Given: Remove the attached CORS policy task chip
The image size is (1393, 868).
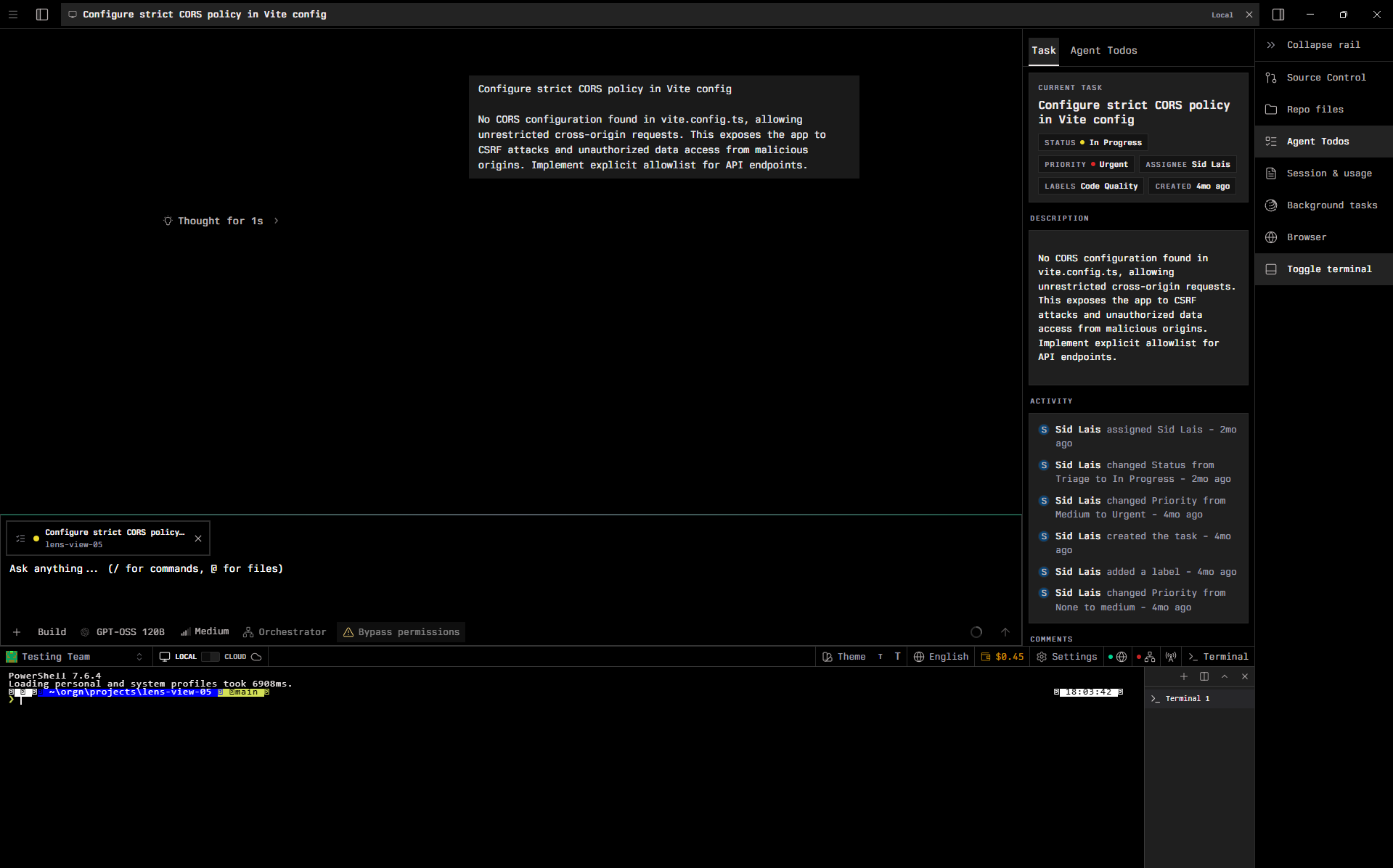Looking at the screenshot, I should click(x=198, y=539).
